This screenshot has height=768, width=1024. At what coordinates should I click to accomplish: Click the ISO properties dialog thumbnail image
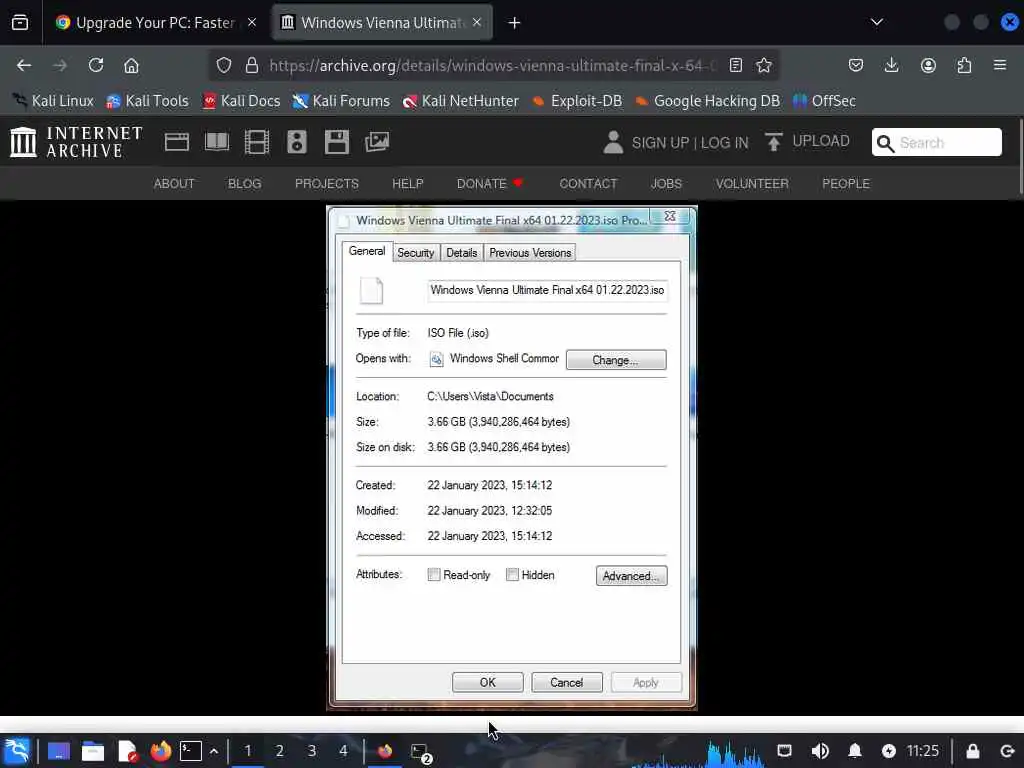click(x=512, y=458)
